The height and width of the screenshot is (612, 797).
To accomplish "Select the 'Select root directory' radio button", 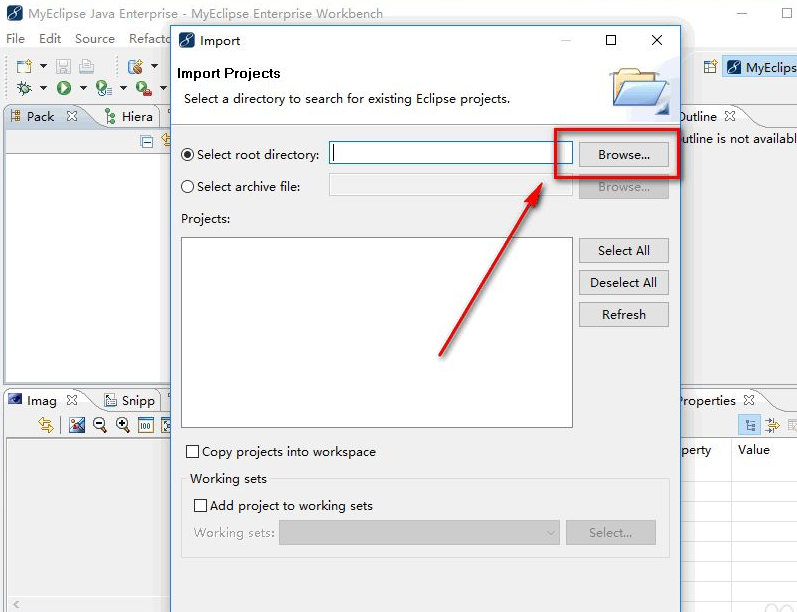I will pos(187,155).
